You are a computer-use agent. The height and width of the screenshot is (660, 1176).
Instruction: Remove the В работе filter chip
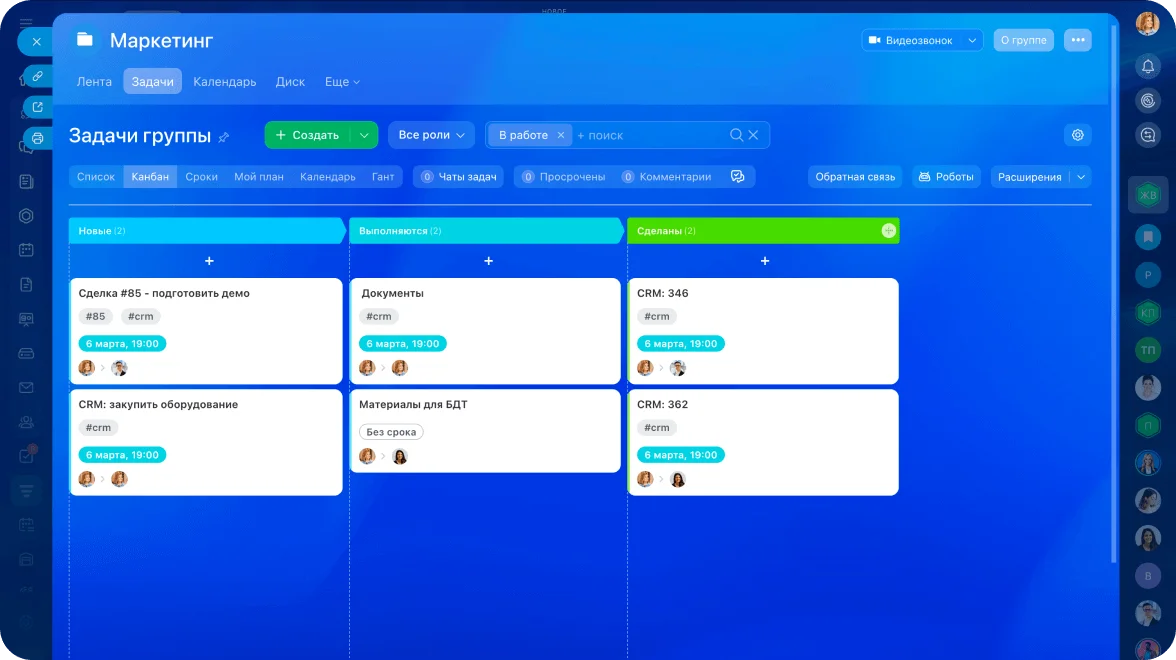click(x=561, y=135)
